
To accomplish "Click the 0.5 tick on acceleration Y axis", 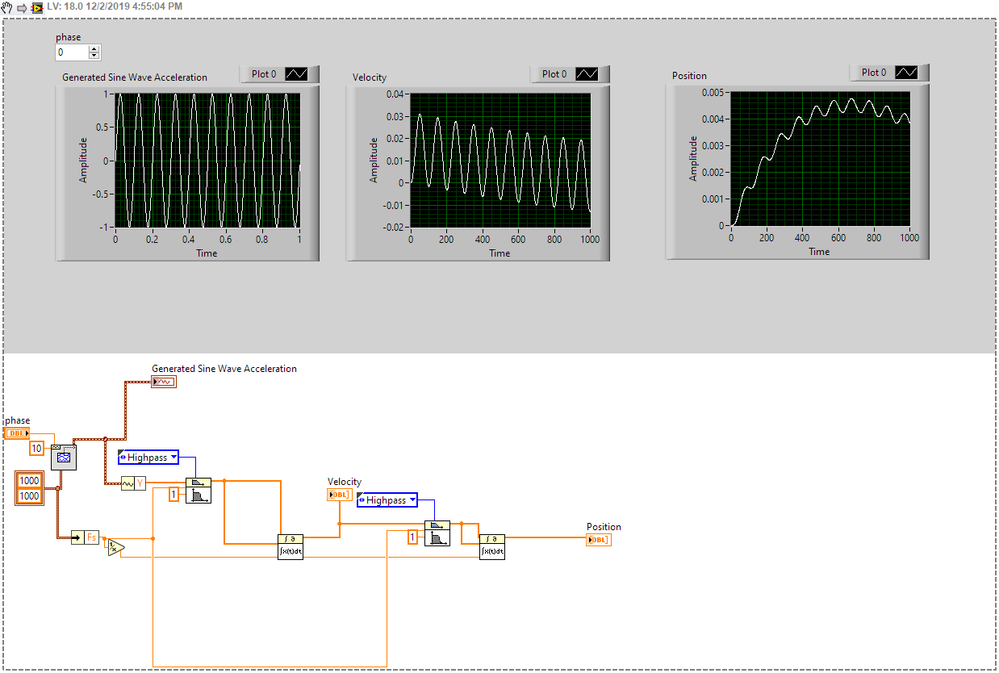I will [x=102, y=127].
